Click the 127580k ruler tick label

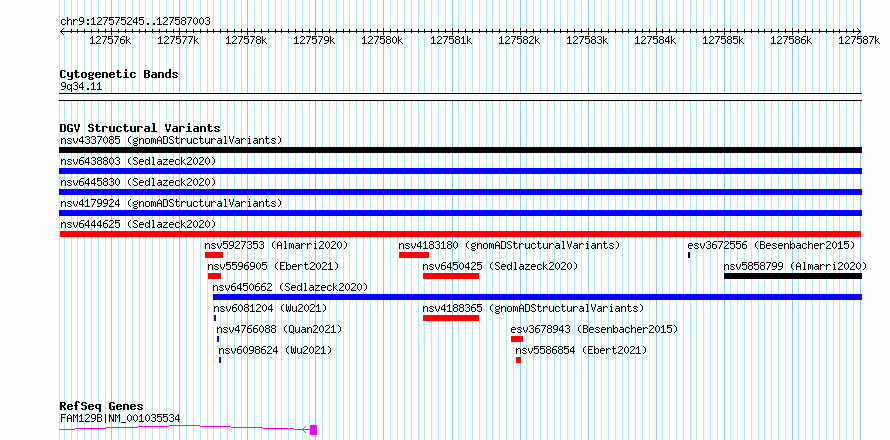coord(383,40)
